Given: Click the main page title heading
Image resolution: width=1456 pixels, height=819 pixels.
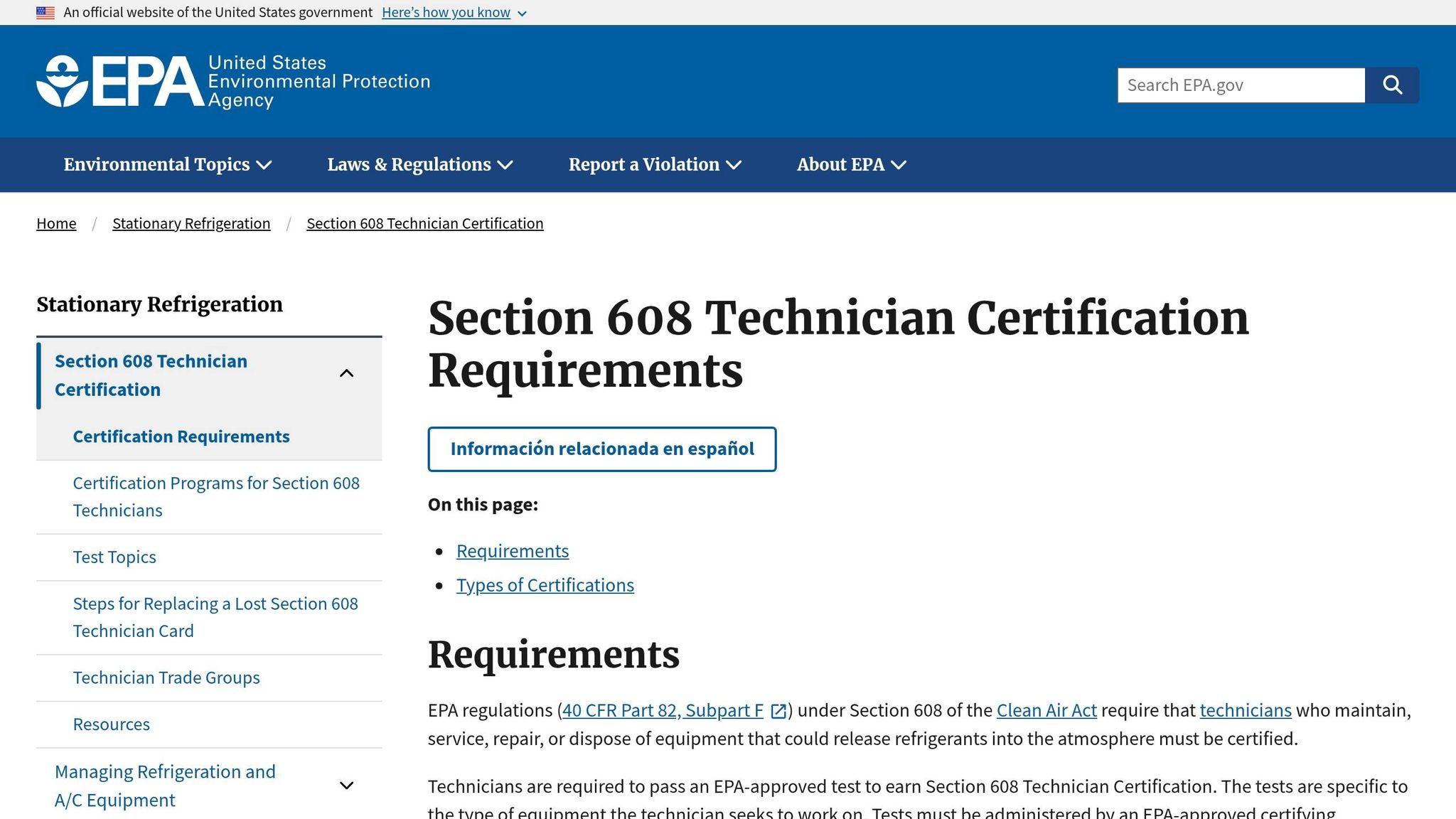Looking at the screenshot, I should (x=839, y=344).
